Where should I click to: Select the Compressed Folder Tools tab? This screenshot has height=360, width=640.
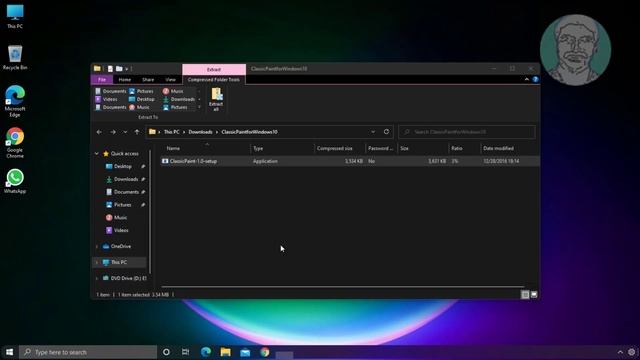[x=213, y=80]
